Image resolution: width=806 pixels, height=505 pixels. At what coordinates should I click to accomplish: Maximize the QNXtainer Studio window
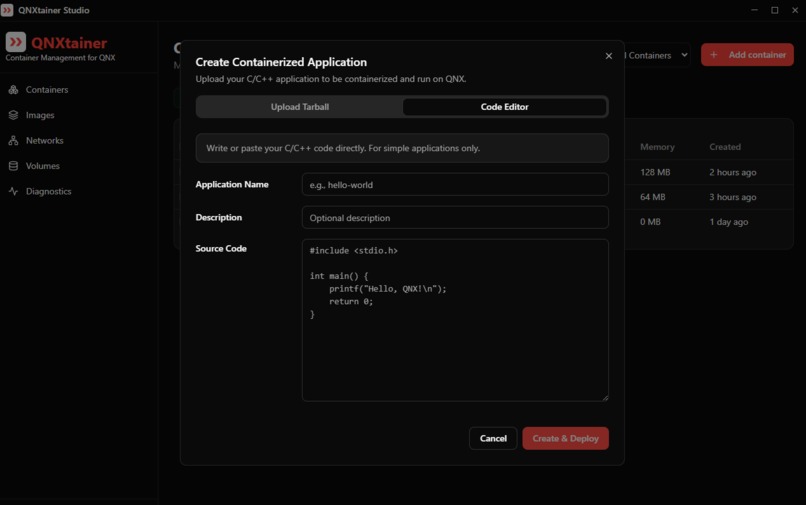click(775, 10)
